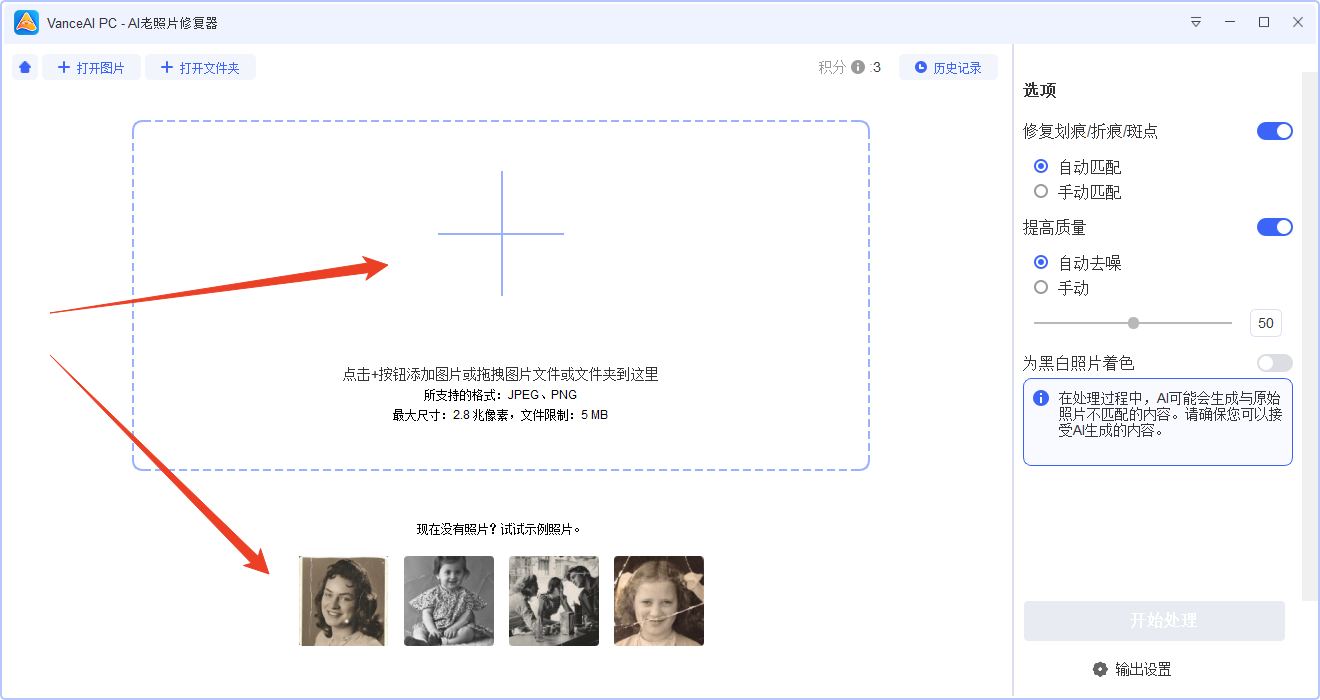Turn off the 提高质量 toggle
Screen dimensions: 1320x700
[1274, 227]
